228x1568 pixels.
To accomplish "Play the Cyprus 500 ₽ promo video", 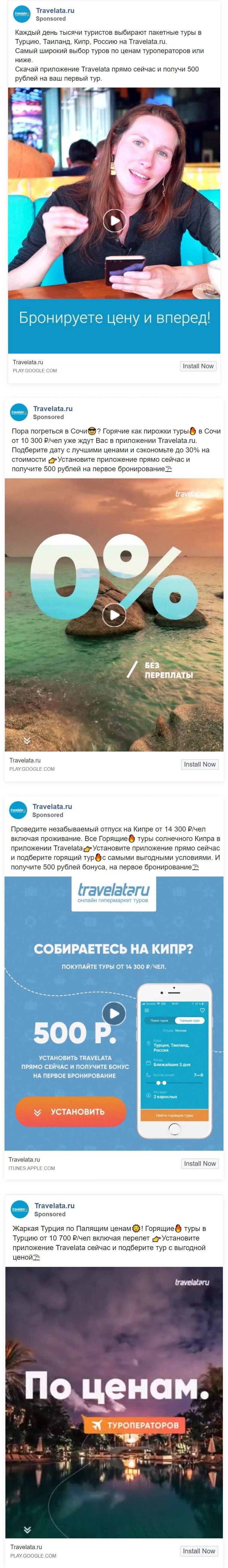I will [x=114, y=1014].
